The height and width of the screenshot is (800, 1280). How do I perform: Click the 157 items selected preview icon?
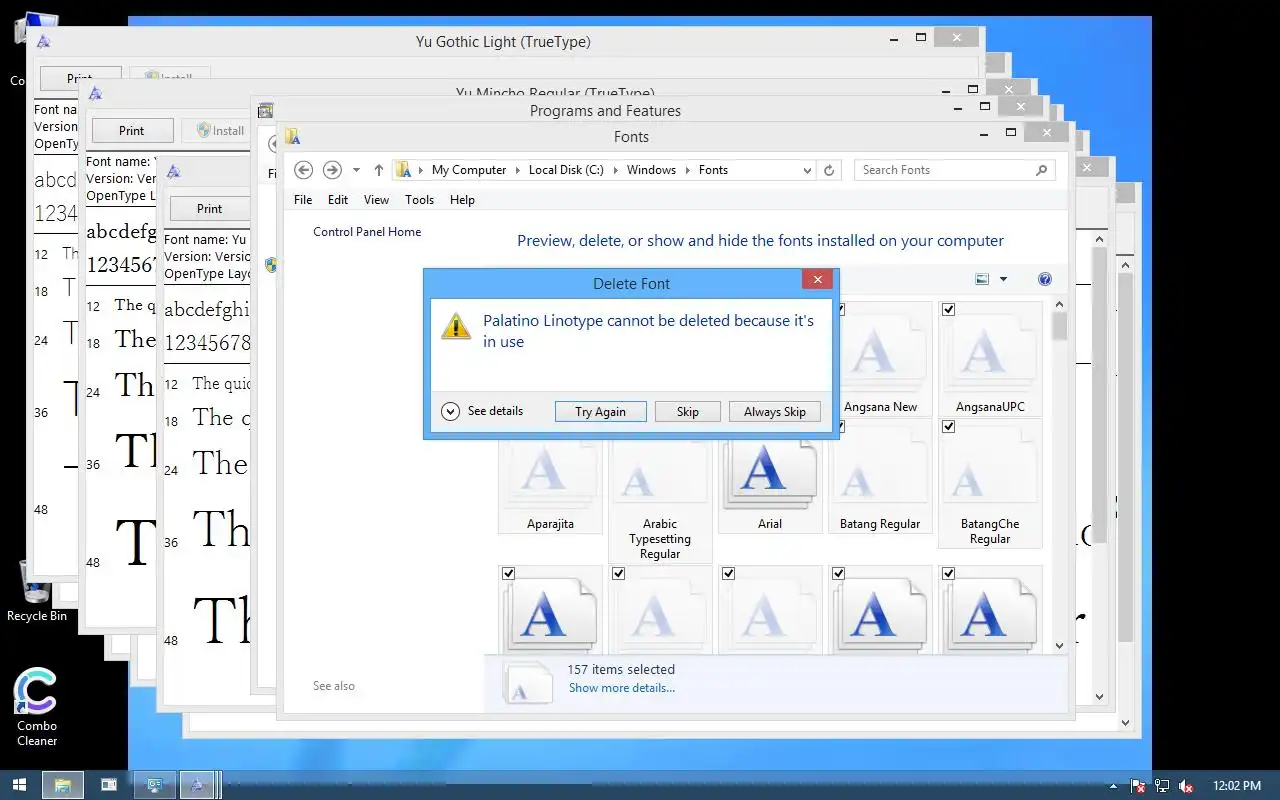[x=528, y=682]
